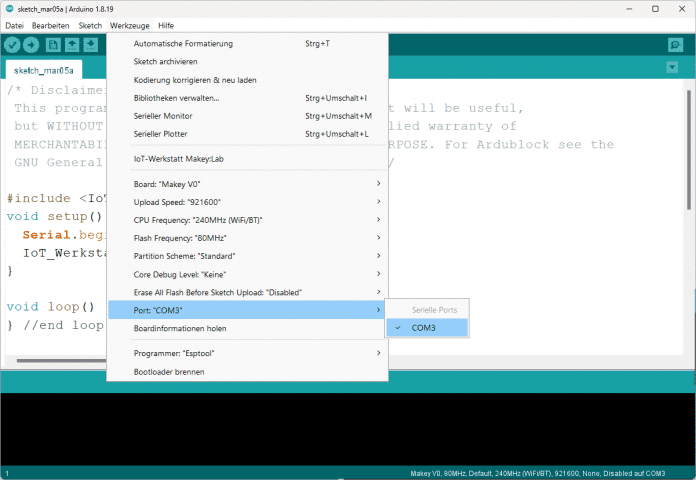Open the tab options dropdown arrow
The width and height of the screenshot is (696, 480).
coord(672,67)
